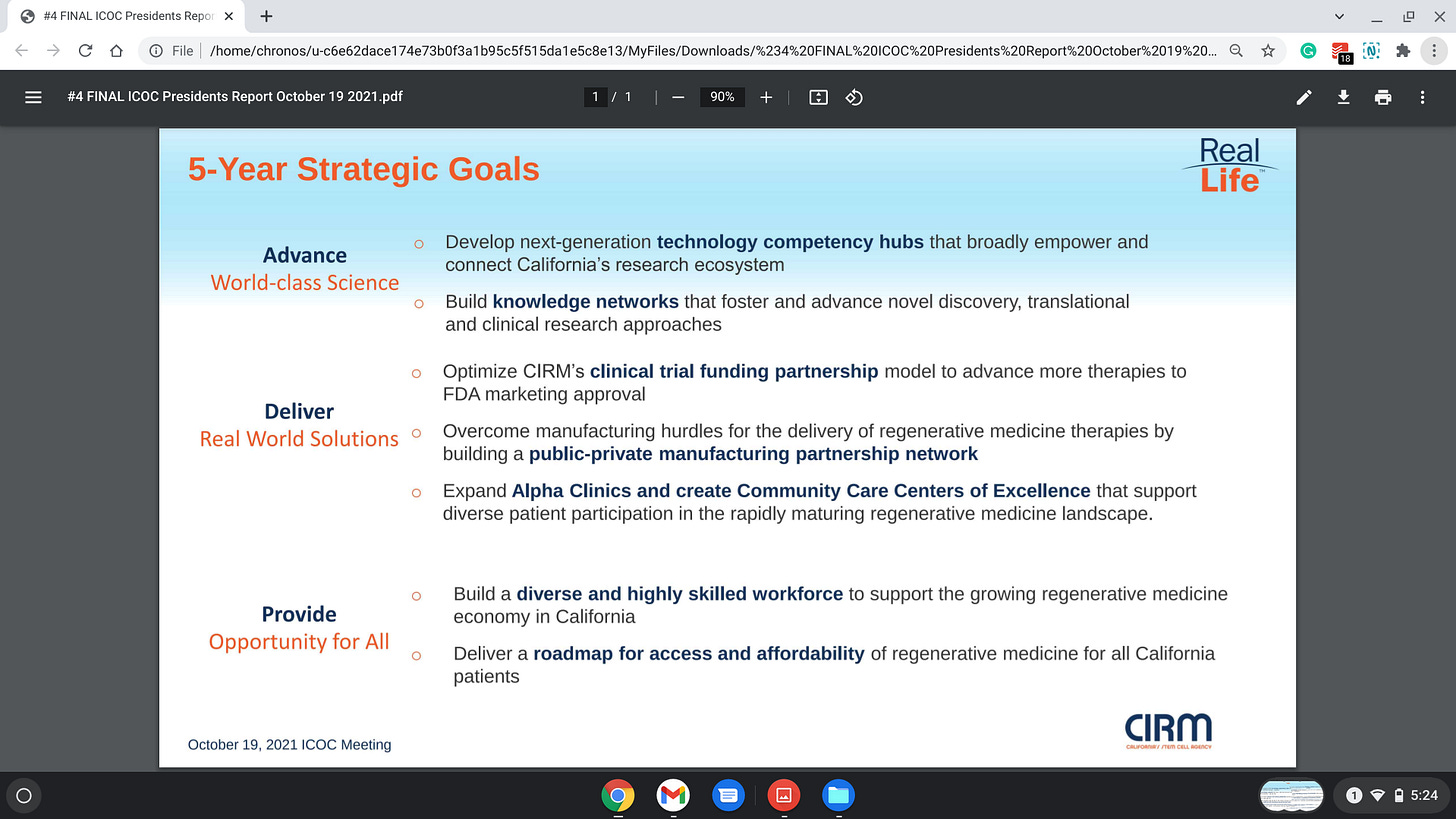Select the annotate pencil icon
The width and height of the screenshot is (1456, 819).
tap(1304, 97)
